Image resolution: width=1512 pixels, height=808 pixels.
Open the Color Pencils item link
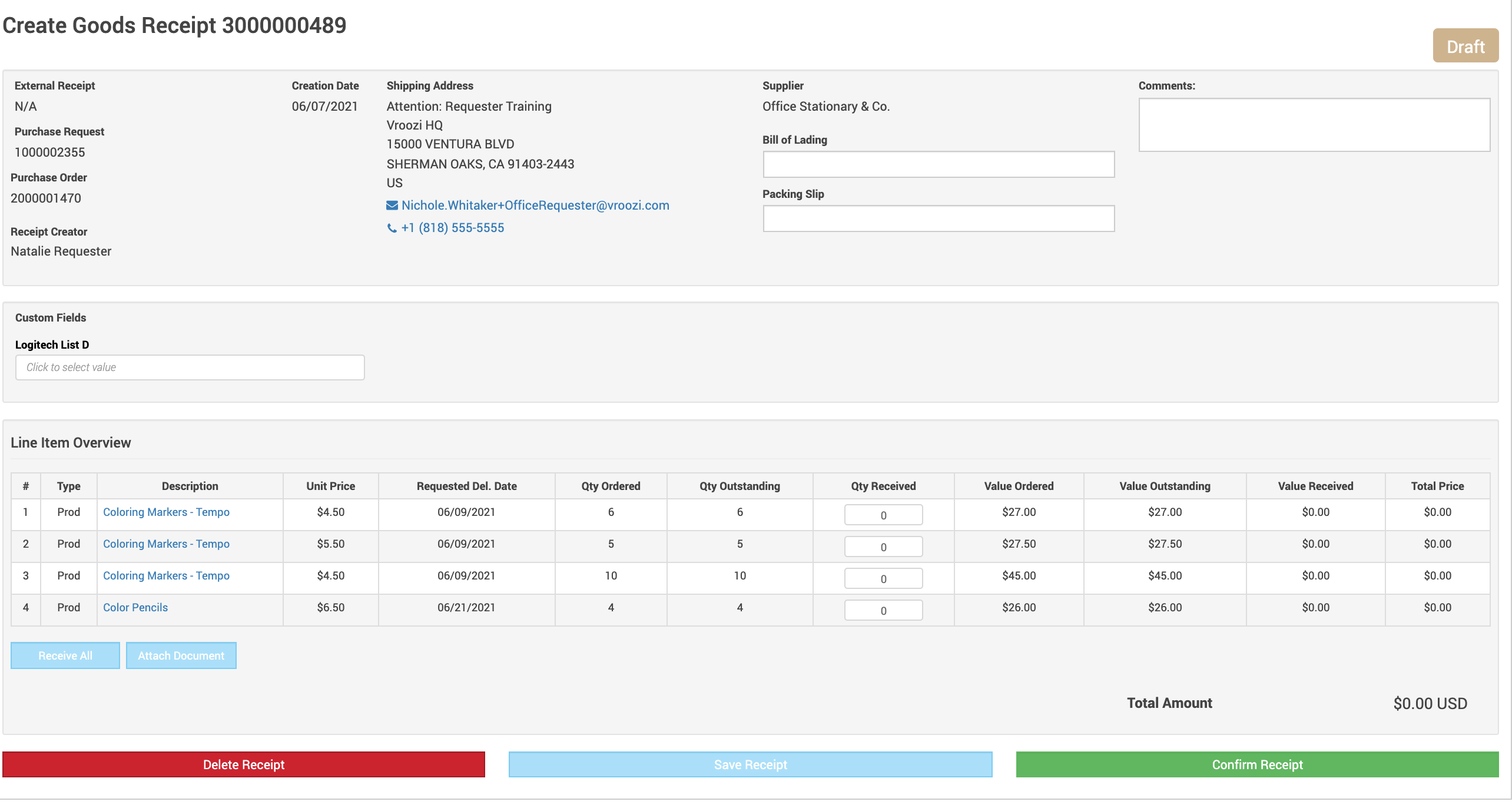coord(135,607)
